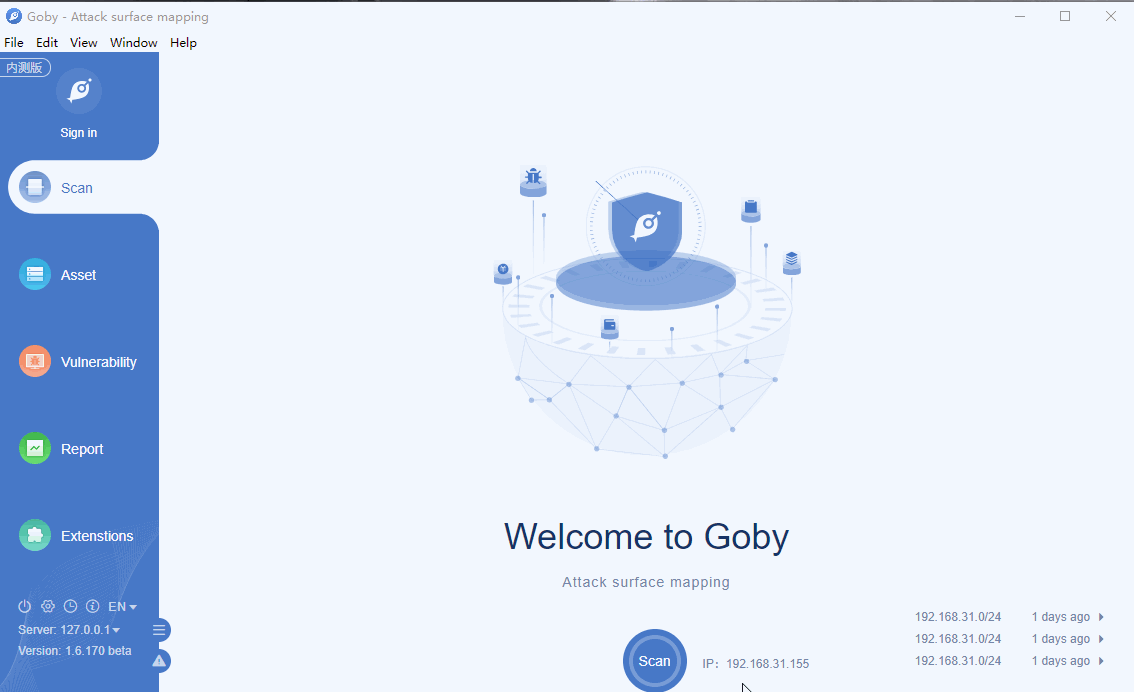Screen dimensions: 1134x692
Task: Click the warning triangle icon on sidebar edge
Action: [x=159, y=661]
